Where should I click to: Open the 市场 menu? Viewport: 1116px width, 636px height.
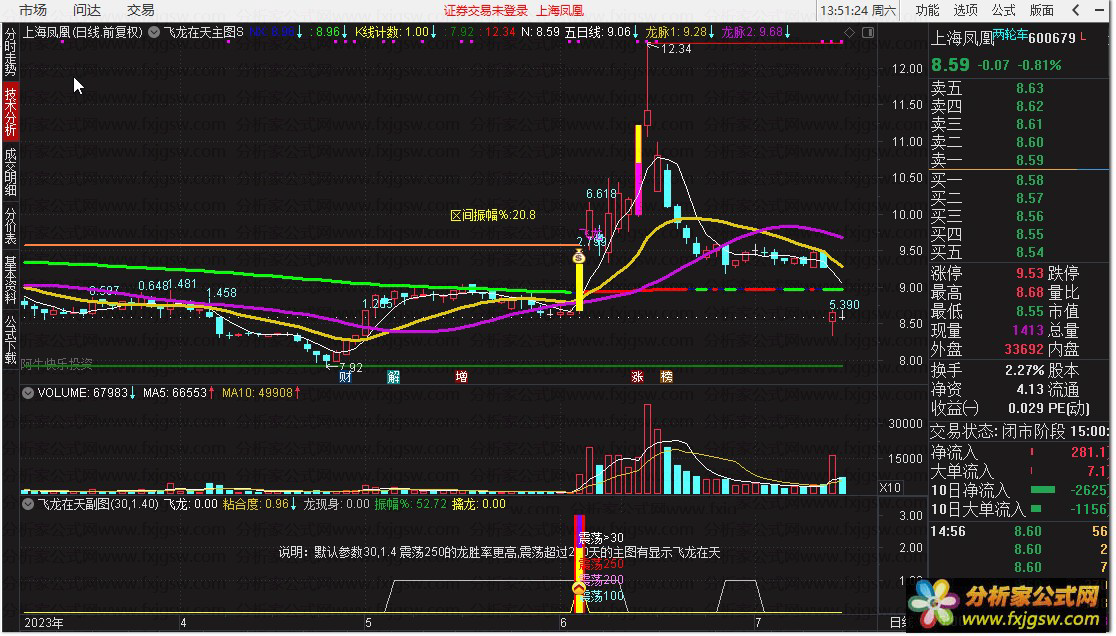click(x=33, y=10)
